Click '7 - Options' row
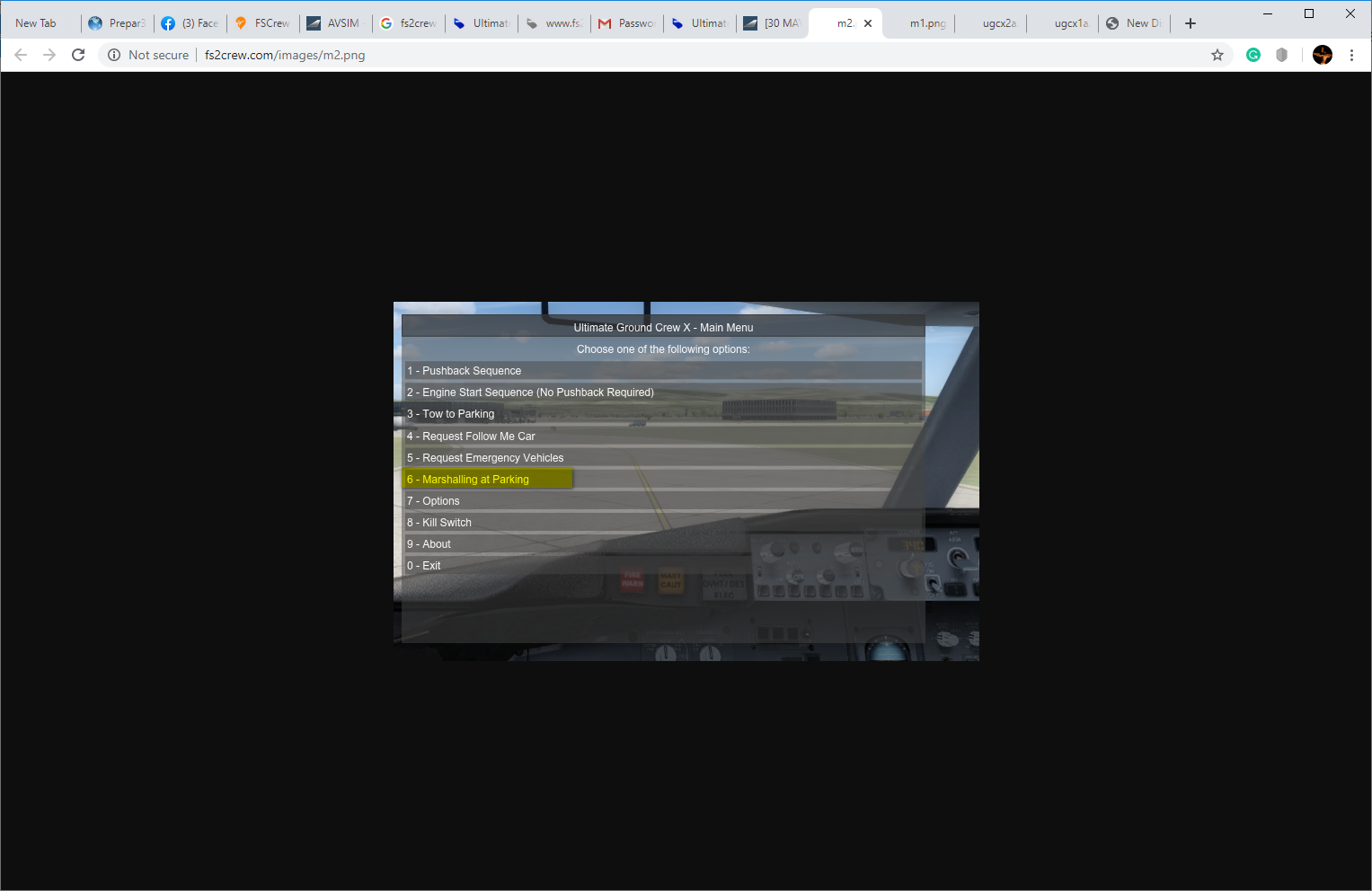1372x891 pixels. click(663, 501)
